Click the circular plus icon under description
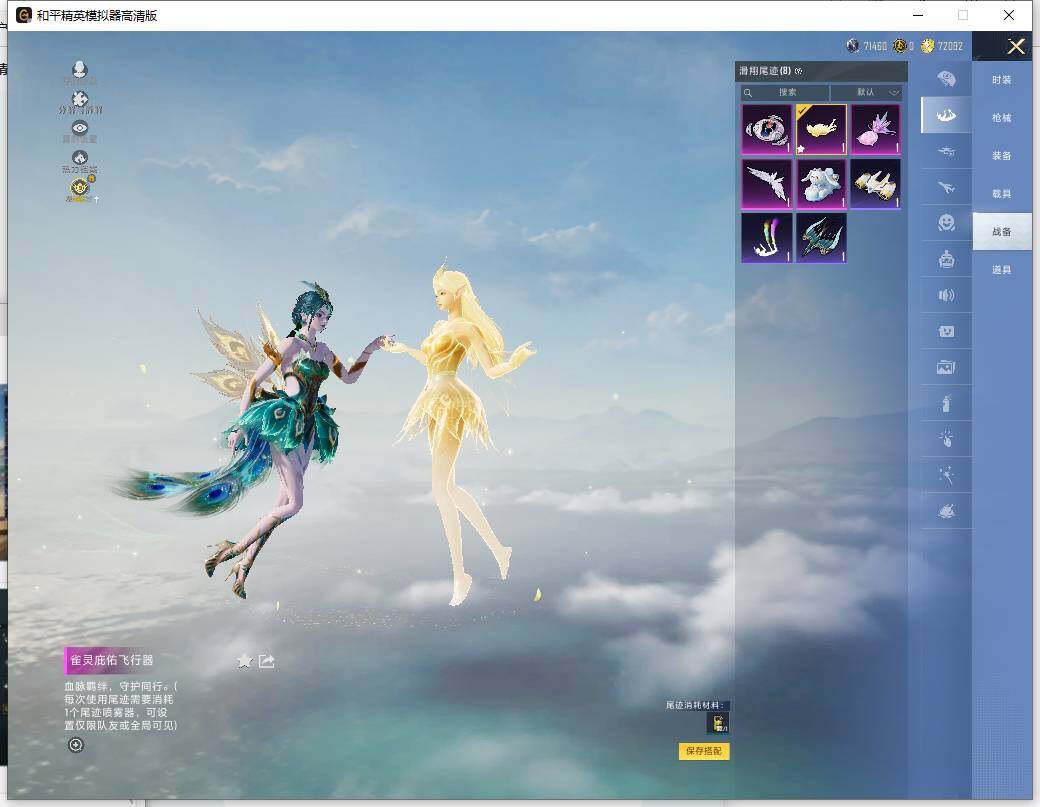1040x807 pixels. click(76, 745)
